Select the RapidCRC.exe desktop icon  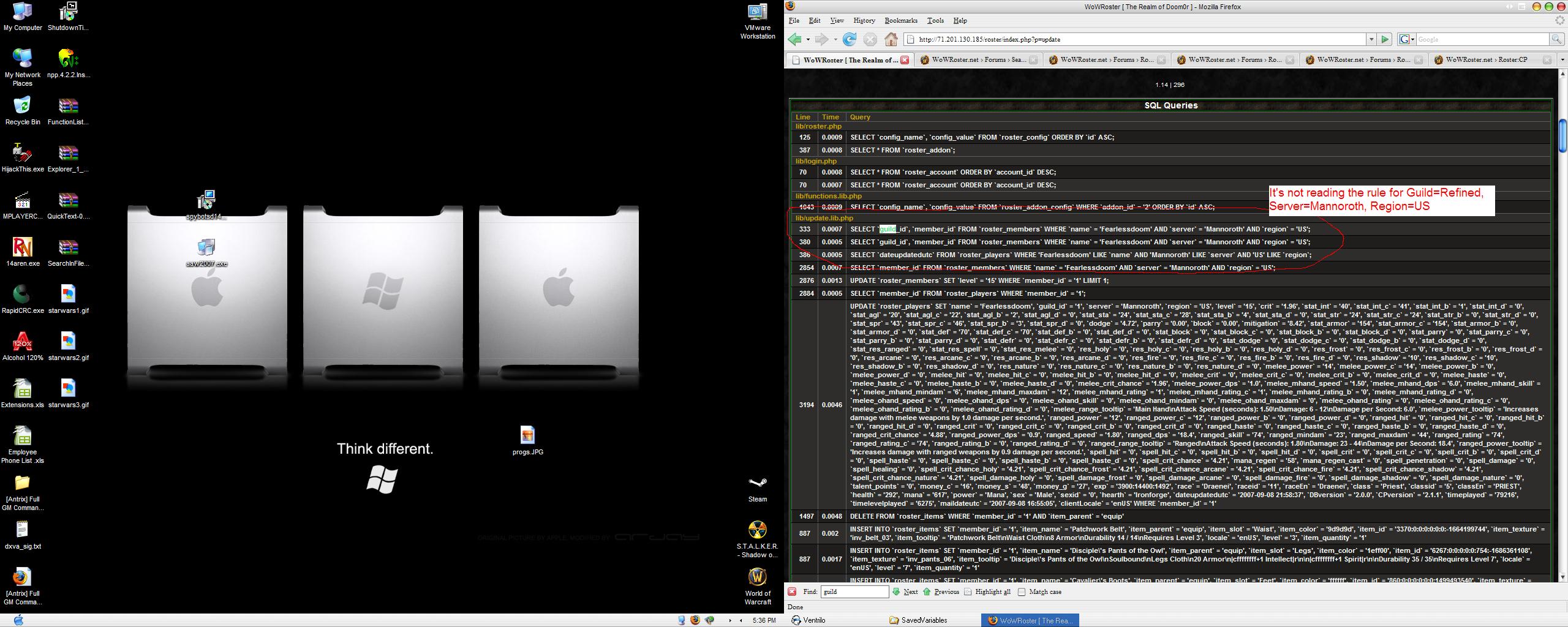pos(23,299)
